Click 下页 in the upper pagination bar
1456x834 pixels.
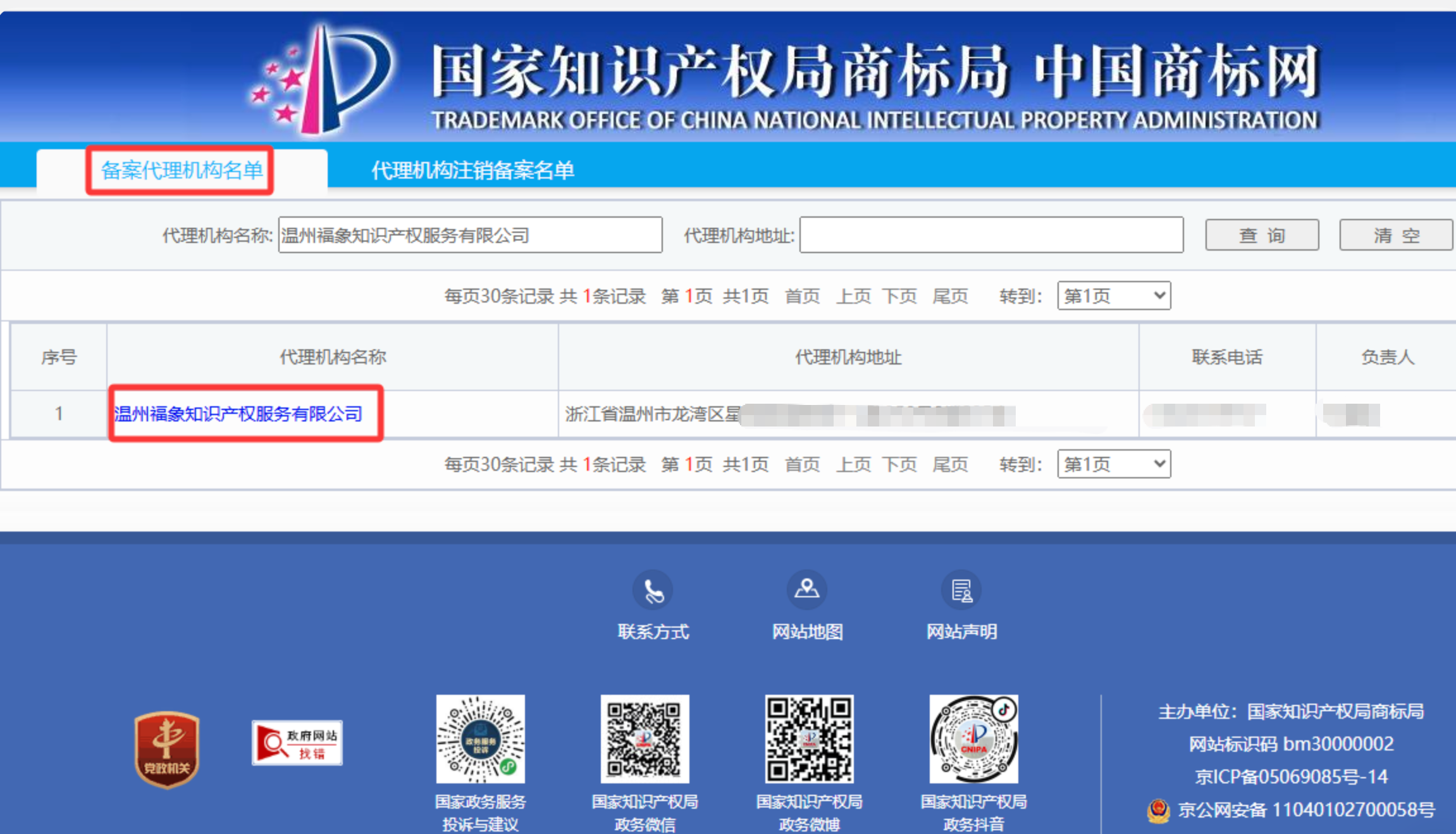click(899, 296)
